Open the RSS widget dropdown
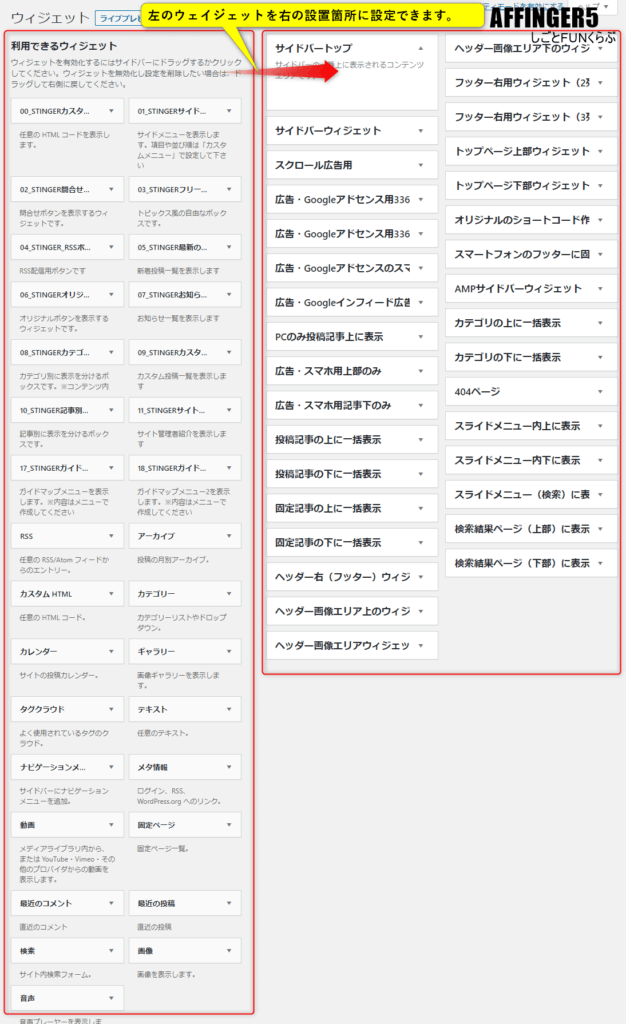Viewport: 626px width, 1024px height. (112, 536)
